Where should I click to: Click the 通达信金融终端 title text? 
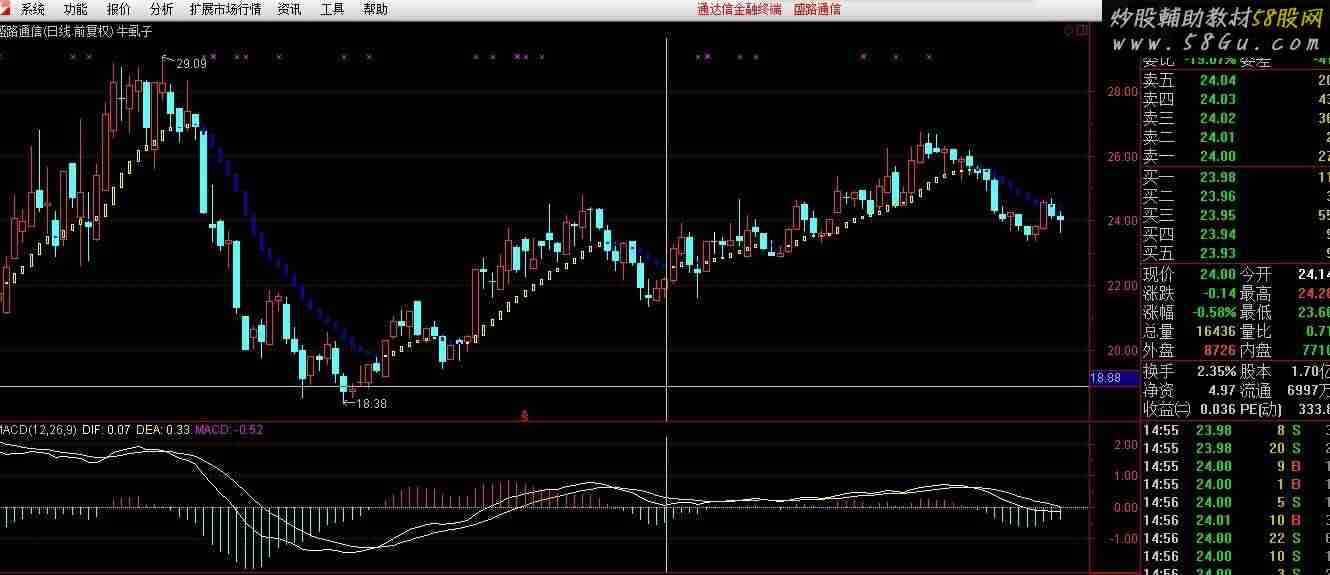[x=738, y=9]
